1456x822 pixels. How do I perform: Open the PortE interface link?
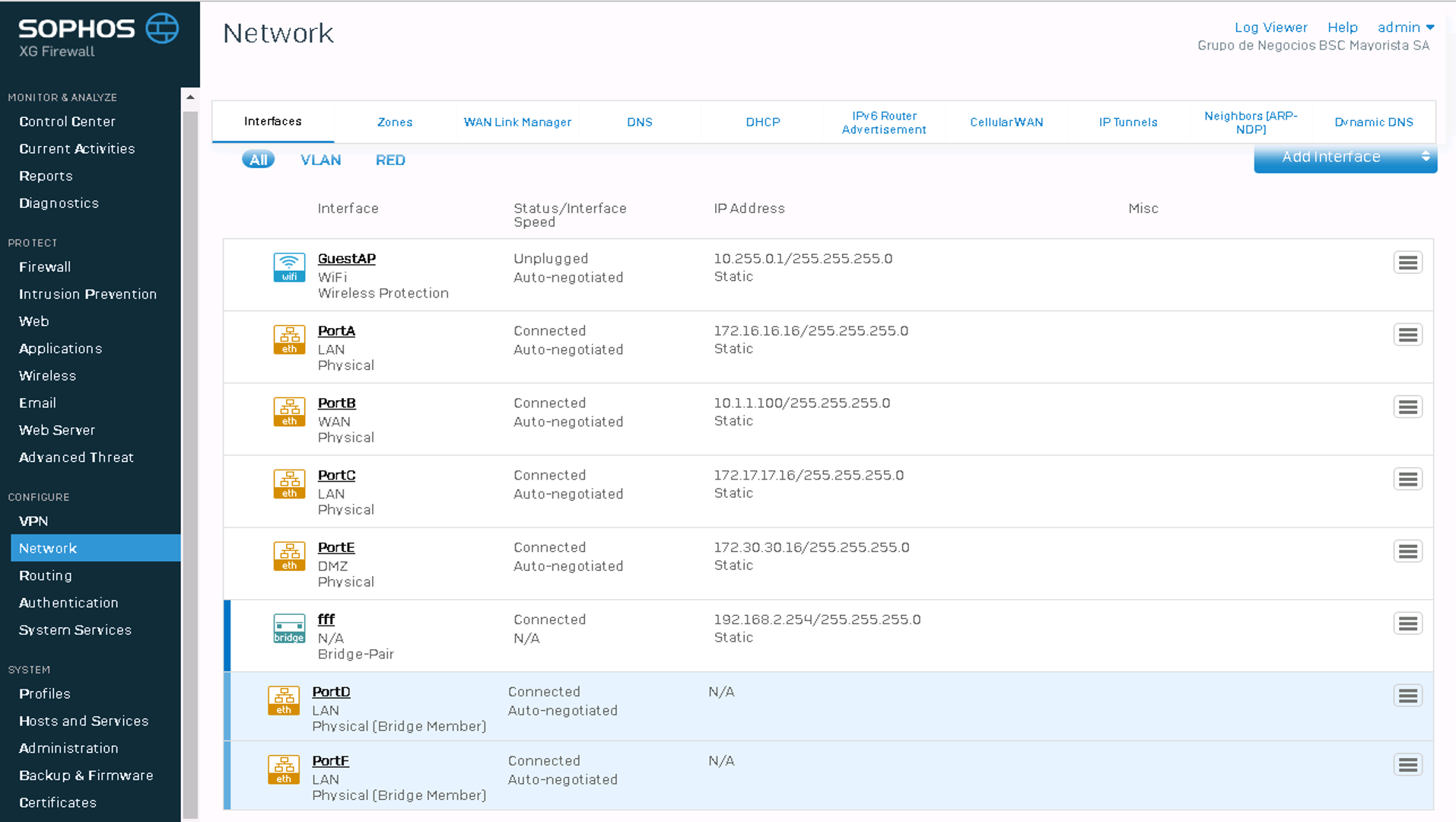point(336,548)
